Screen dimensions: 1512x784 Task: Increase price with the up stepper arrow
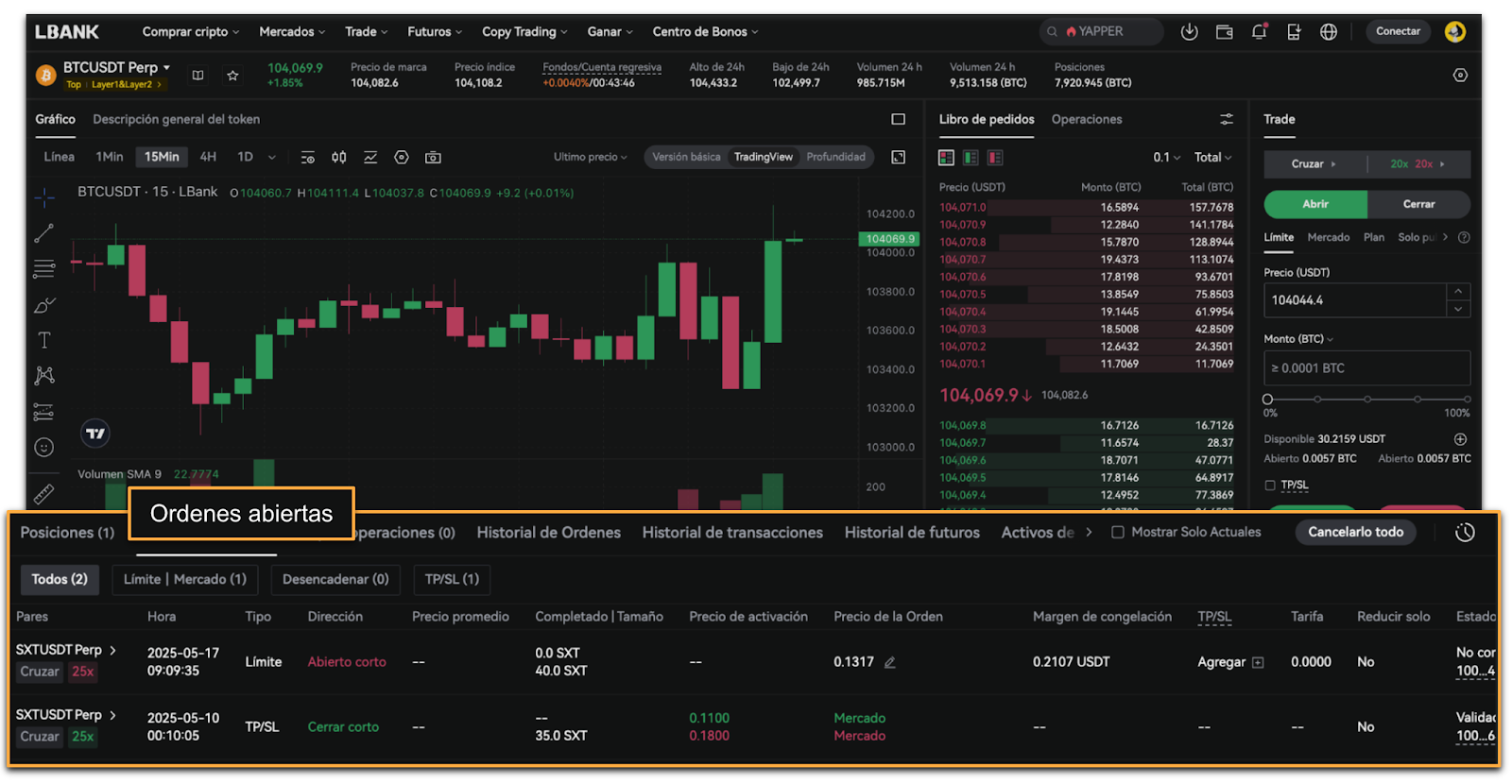tap(1458, 292)
